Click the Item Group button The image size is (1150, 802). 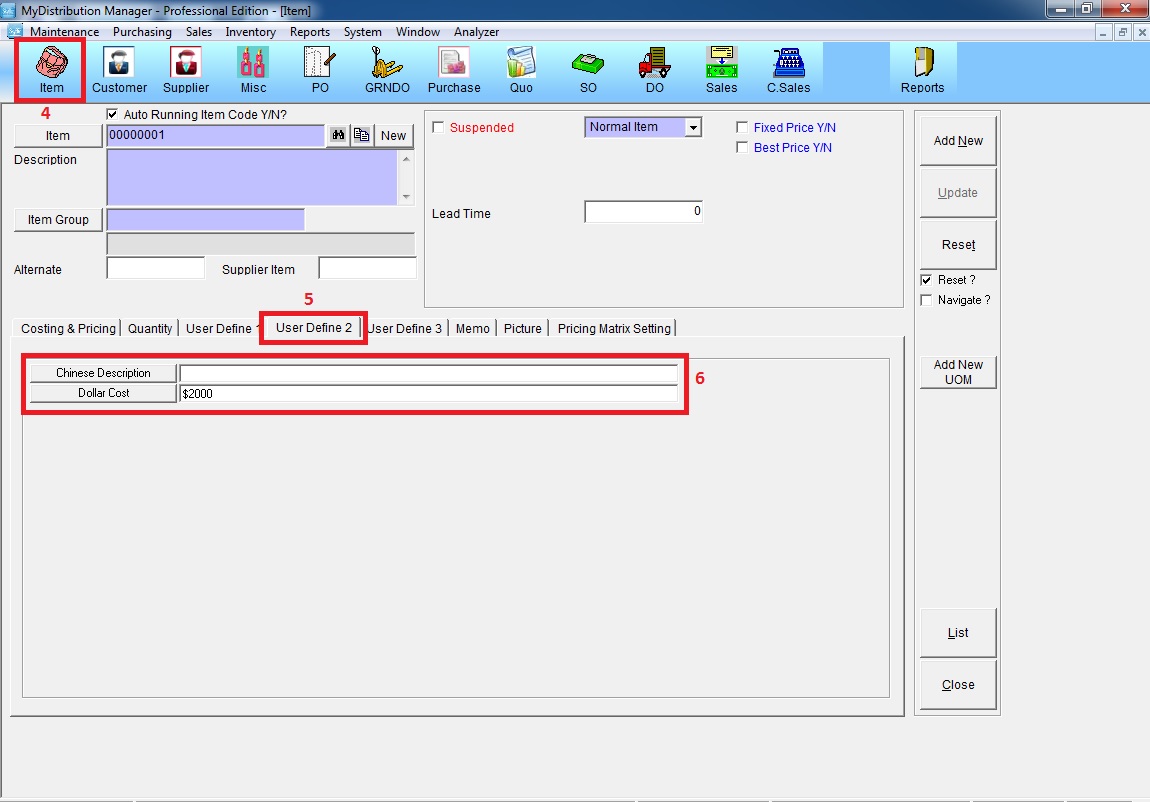pyautogui.click(x=58, y=220)
